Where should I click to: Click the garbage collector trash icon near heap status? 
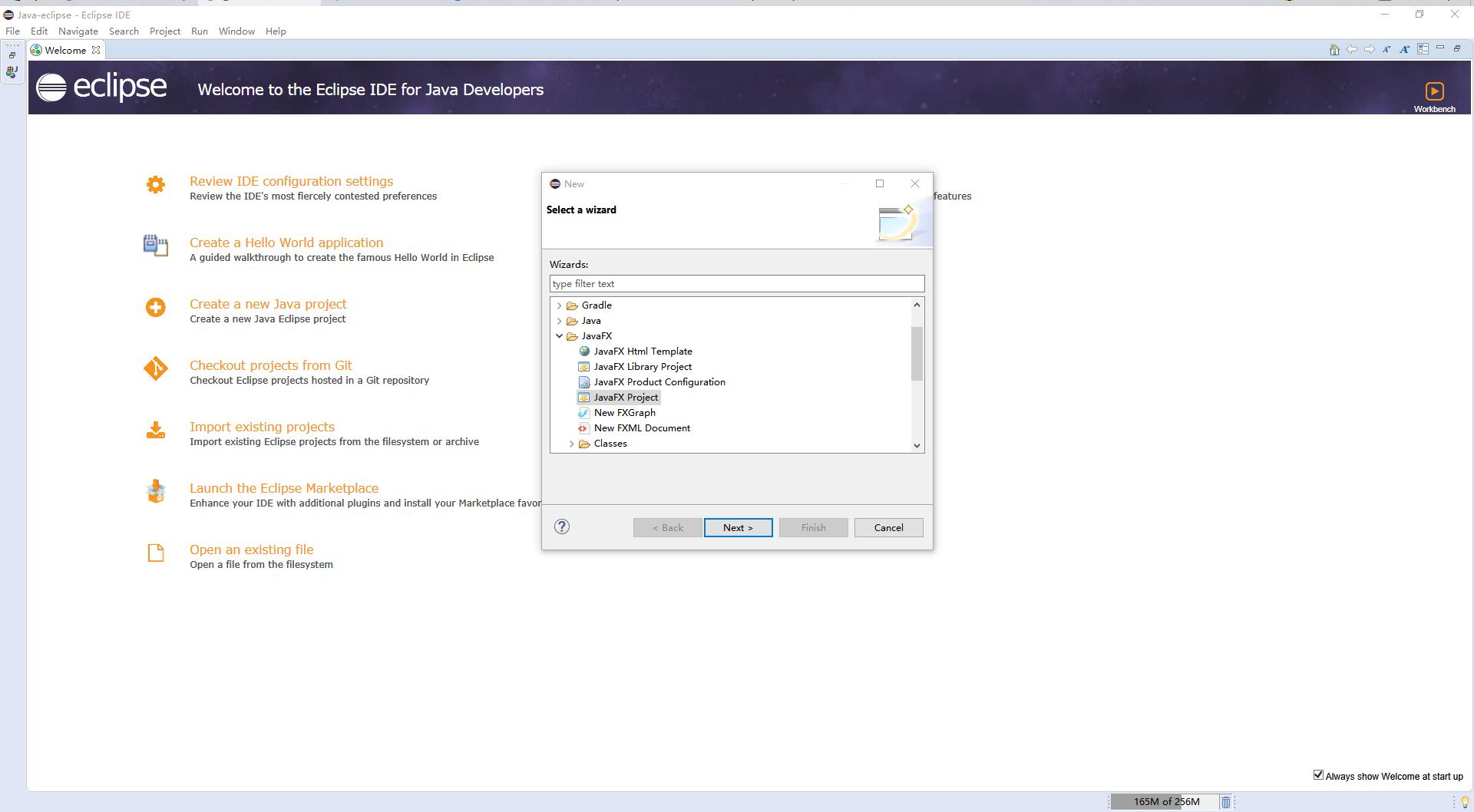pyautogui.click(x=1226, y=800)
